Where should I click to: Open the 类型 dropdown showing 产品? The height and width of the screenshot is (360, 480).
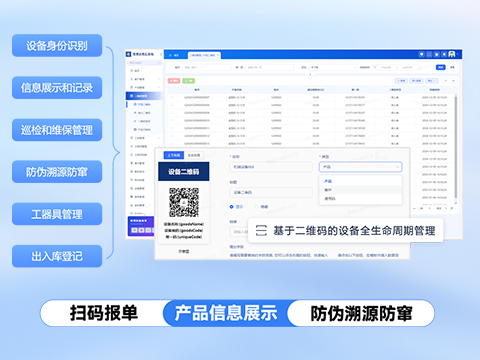(360, 167)
